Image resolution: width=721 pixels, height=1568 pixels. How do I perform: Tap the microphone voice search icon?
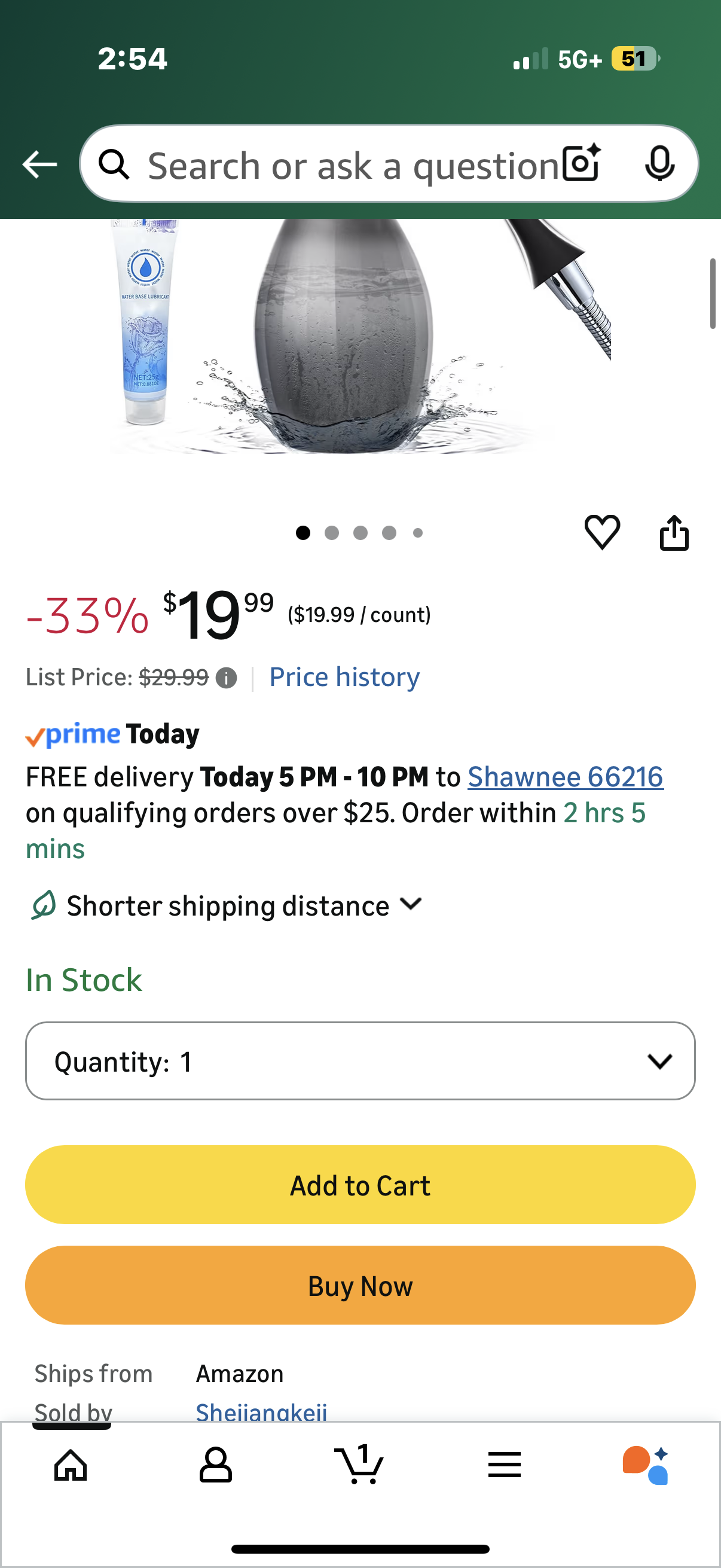[659, 164]
